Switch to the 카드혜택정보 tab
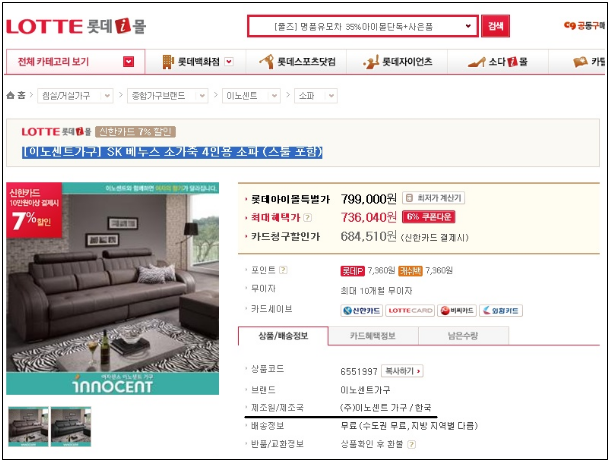609x462 pixels. point(373,336)
